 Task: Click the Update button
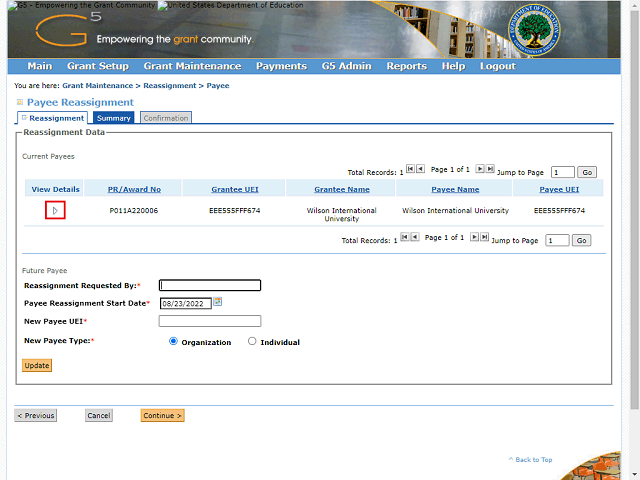coord(37,365)
